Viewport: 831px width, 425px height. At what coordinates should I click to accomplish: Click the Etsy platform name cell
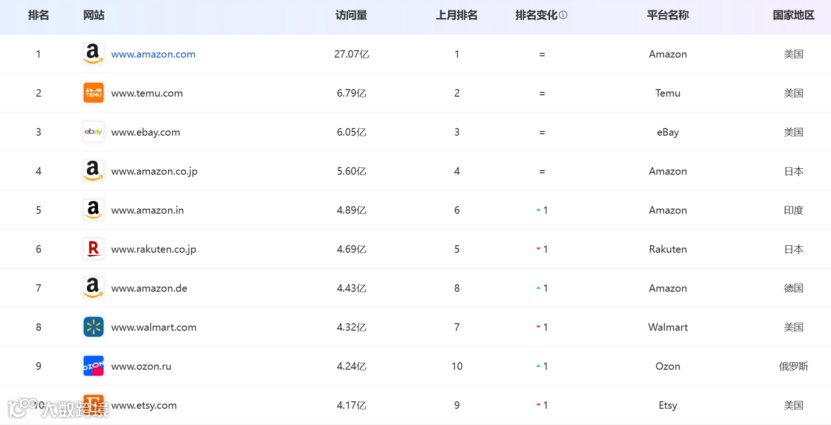click(668, 405)
